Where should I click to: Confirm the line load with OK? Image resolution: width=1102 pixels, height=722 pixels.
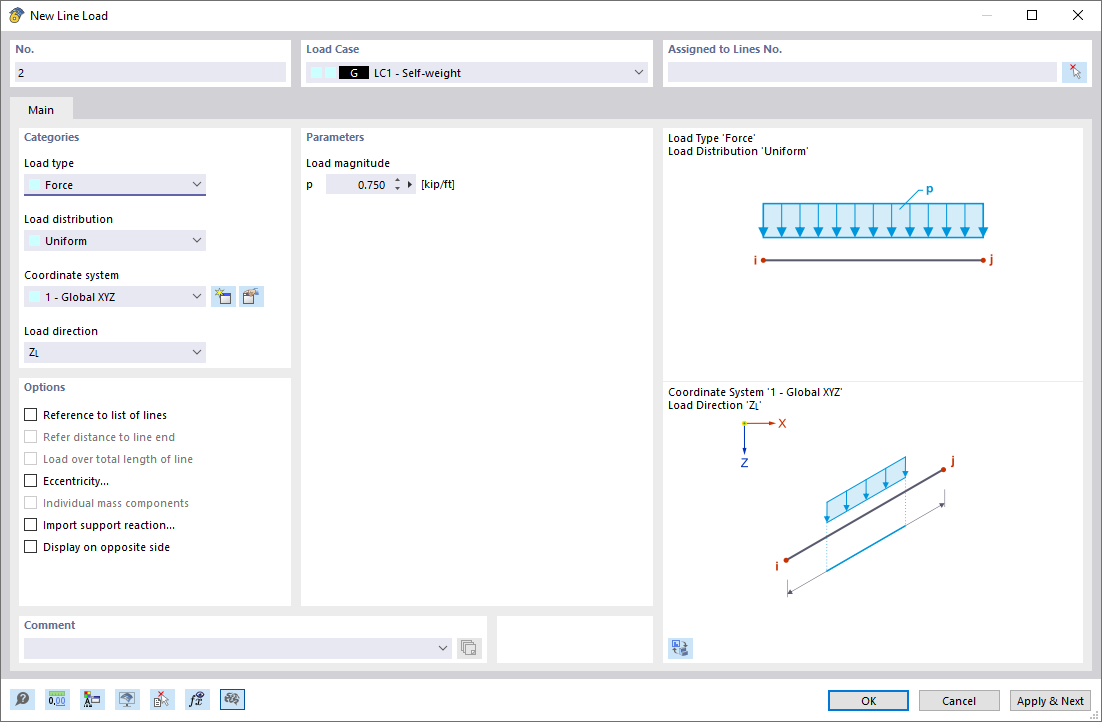click(x=867, y=700)
